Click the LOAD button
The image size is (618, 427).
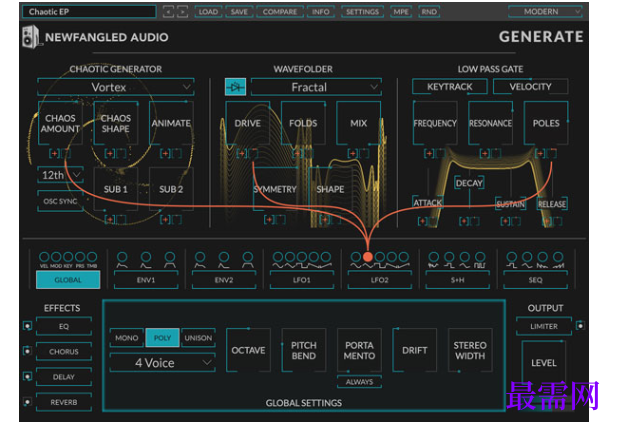pyautogui.click(x=208, y=12)
